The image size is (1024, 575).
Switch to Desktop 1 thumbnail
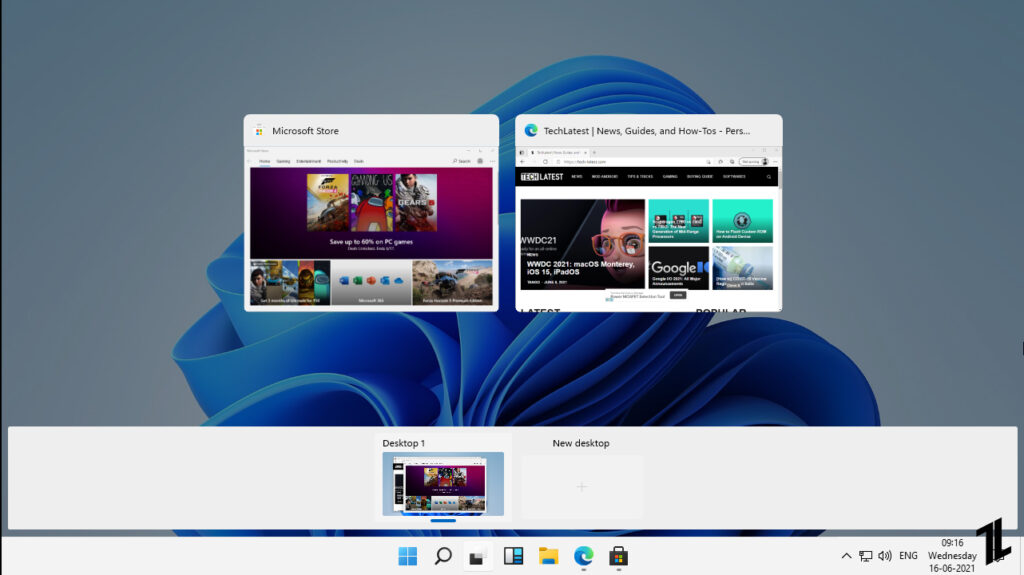[443, 484]
